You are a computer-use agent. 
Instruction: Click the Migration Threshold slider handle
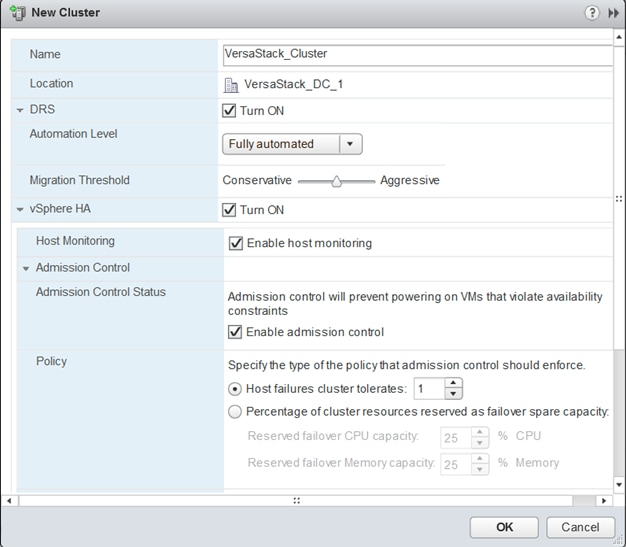pyautogui.click(x=337, y=182)
